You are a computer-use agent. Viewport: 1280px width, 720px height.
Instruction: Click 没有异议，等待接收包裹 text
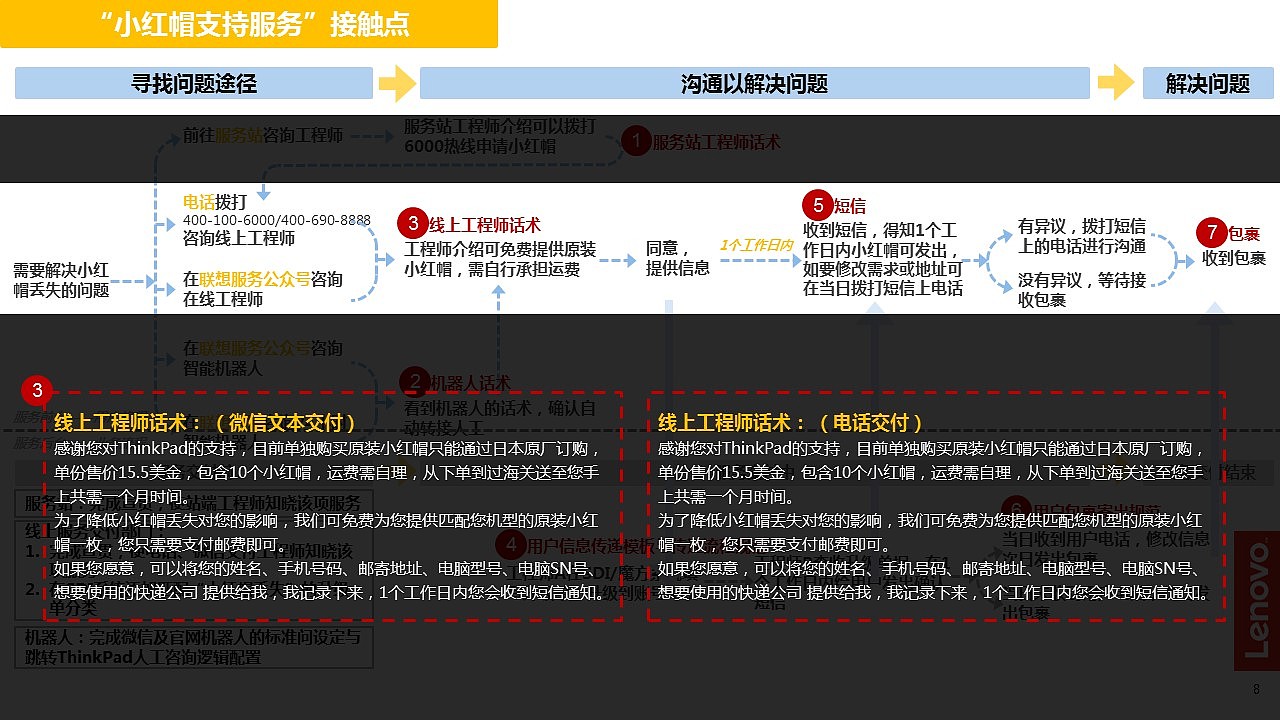(1082, 290)
